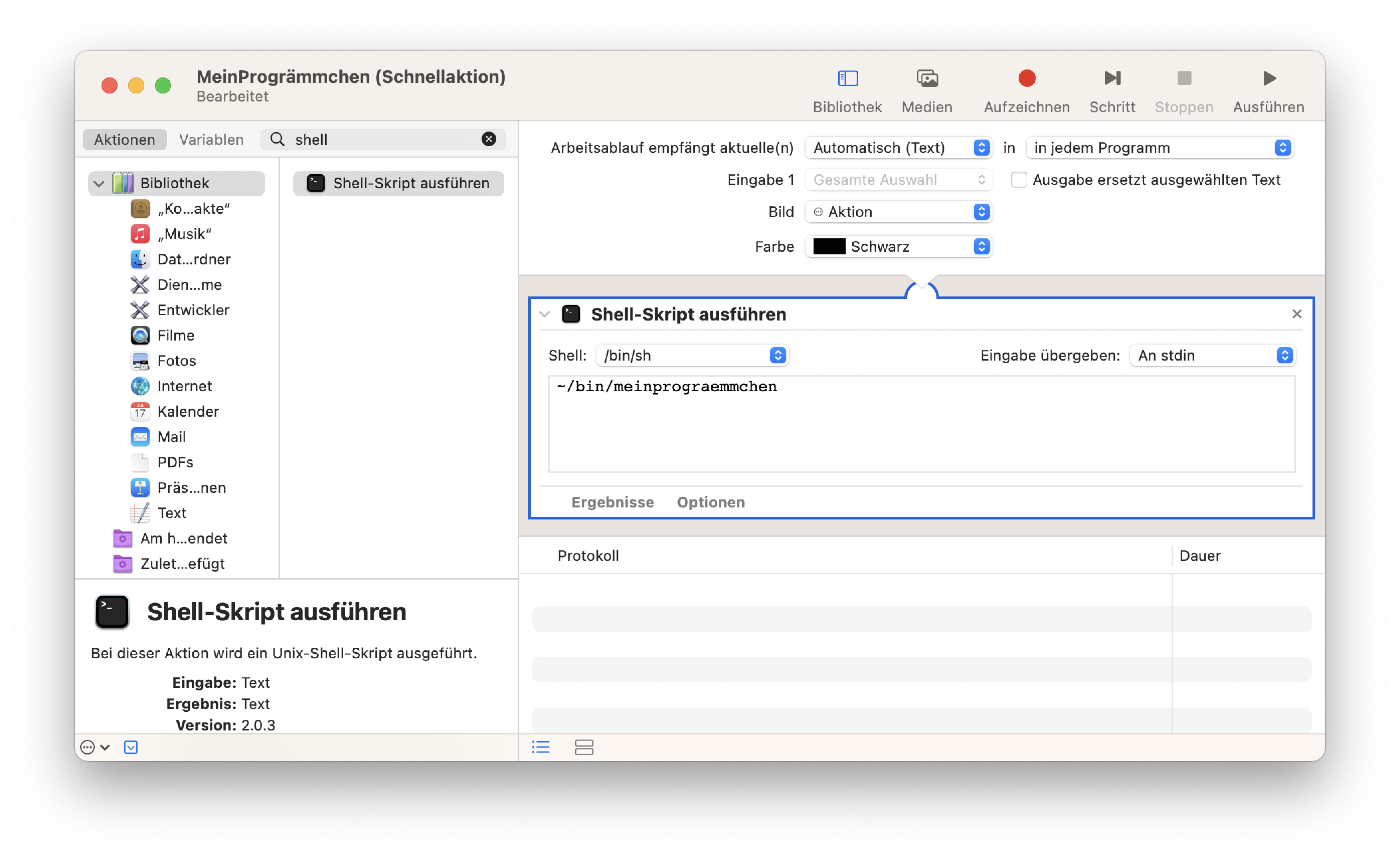Open the Farbe Schwarz color popup
This screenshot has width=1400, height=860.
(898, 246)
